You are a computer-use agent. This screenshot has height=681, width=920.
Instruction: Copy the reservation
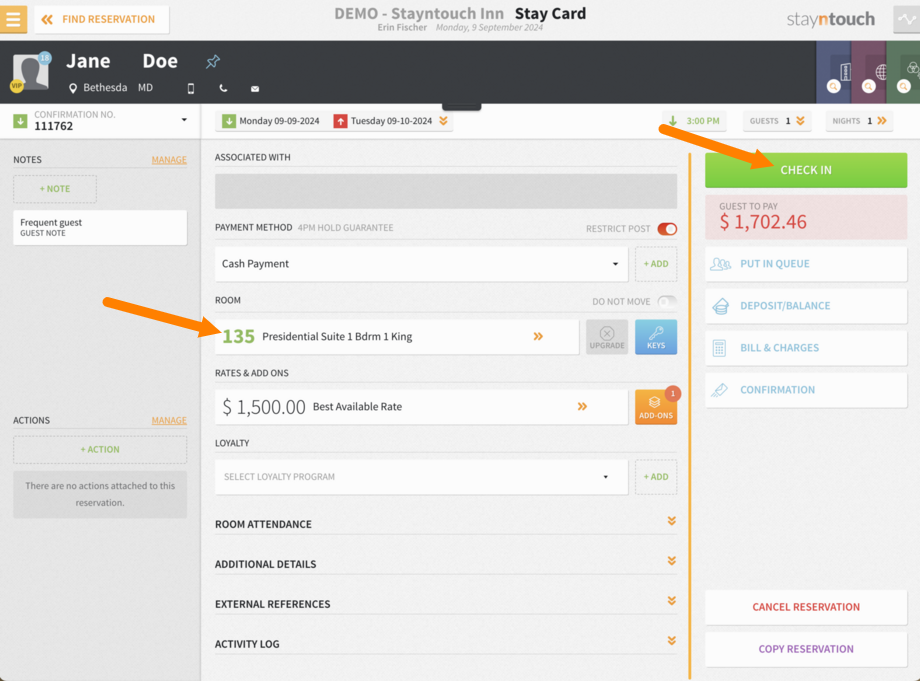pos(806,649)
